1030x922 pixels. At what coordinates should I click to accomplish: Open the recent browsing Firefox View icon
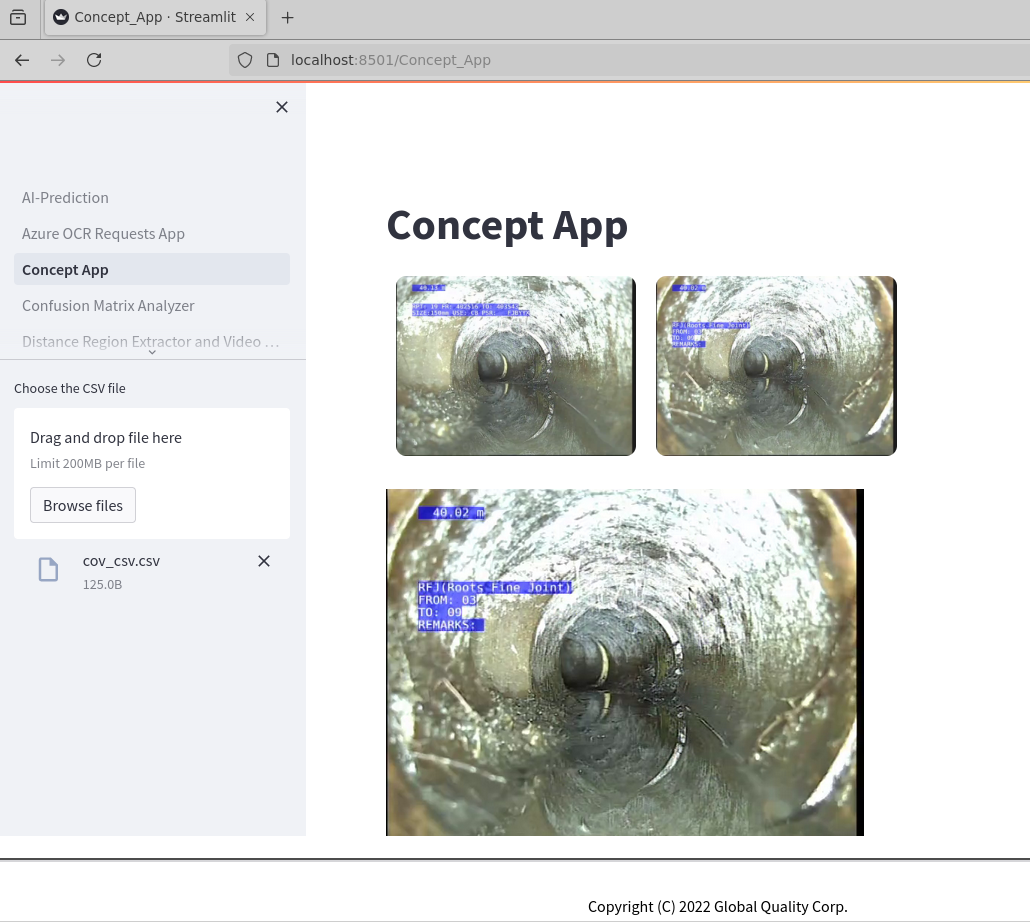pyautogui.click(x=18, y=17)
